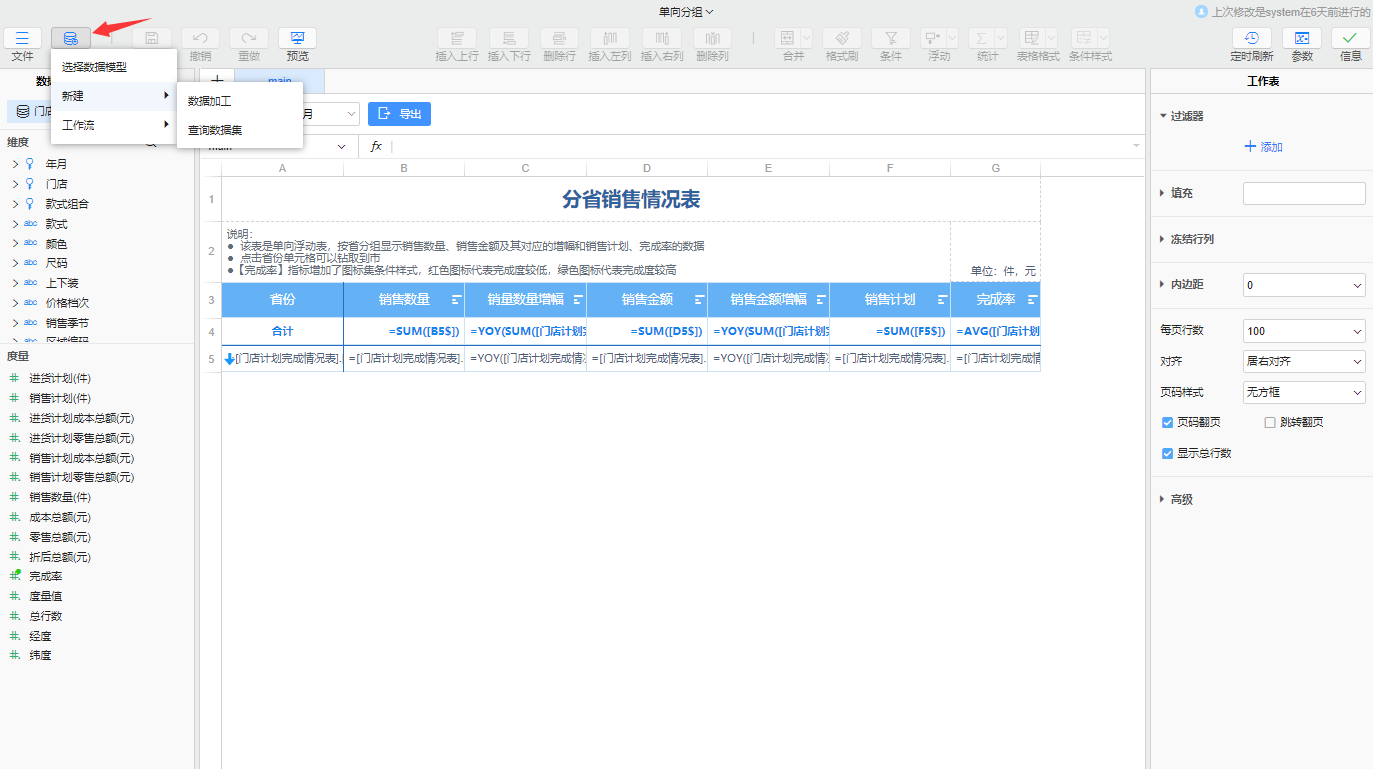Uncheck 显示总行数 option
Screen dimensions: 1373x769
(x=1166, y=453)
